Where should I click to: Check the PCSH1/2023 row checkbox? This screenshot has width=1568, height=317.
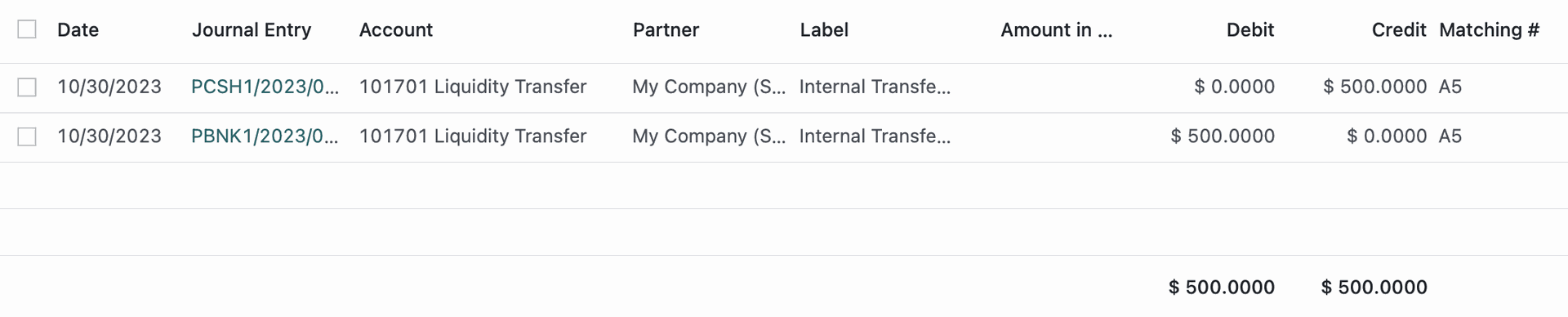(x=27, y=87)
